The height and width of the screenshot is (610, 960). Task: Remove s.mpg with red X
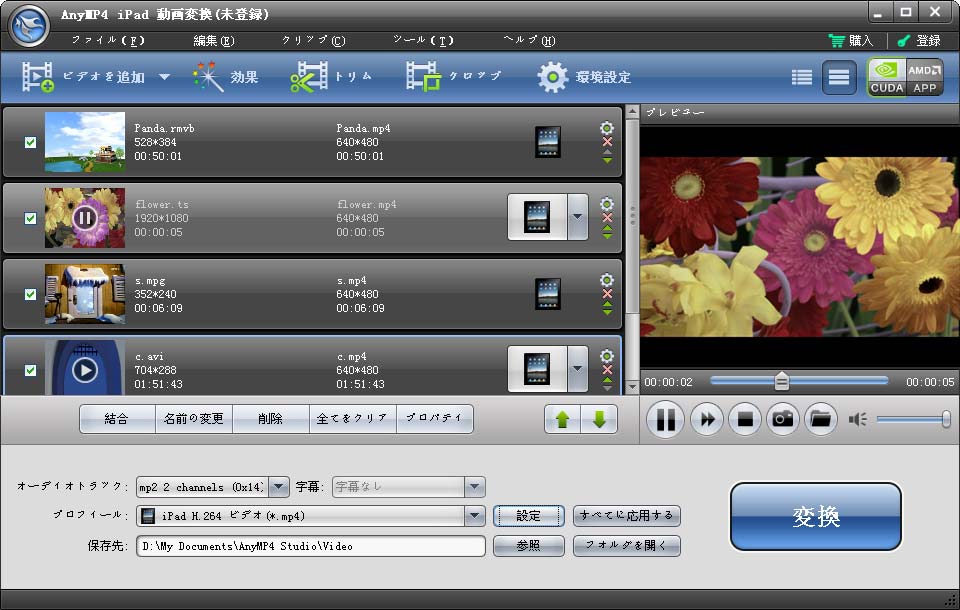(x=607, y=294)
